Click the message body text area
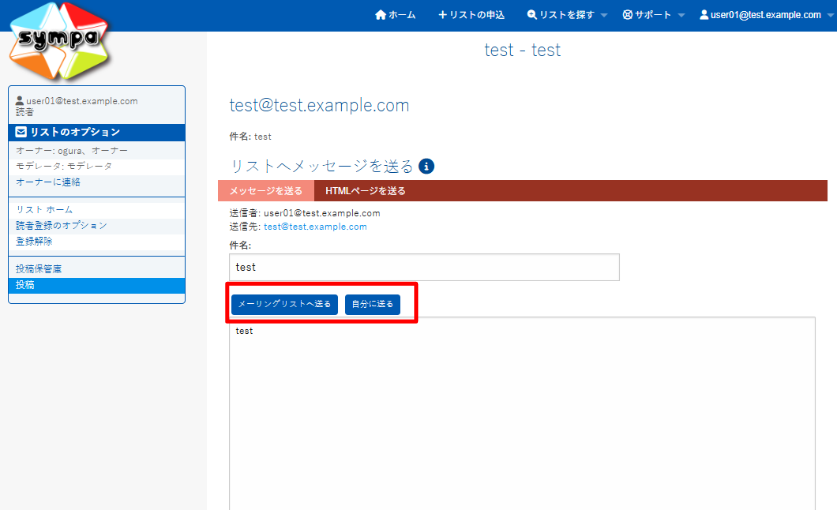Image resolution: width=837 pixels, height=510 pixels. pyautogui.click(x=523, y=414)
